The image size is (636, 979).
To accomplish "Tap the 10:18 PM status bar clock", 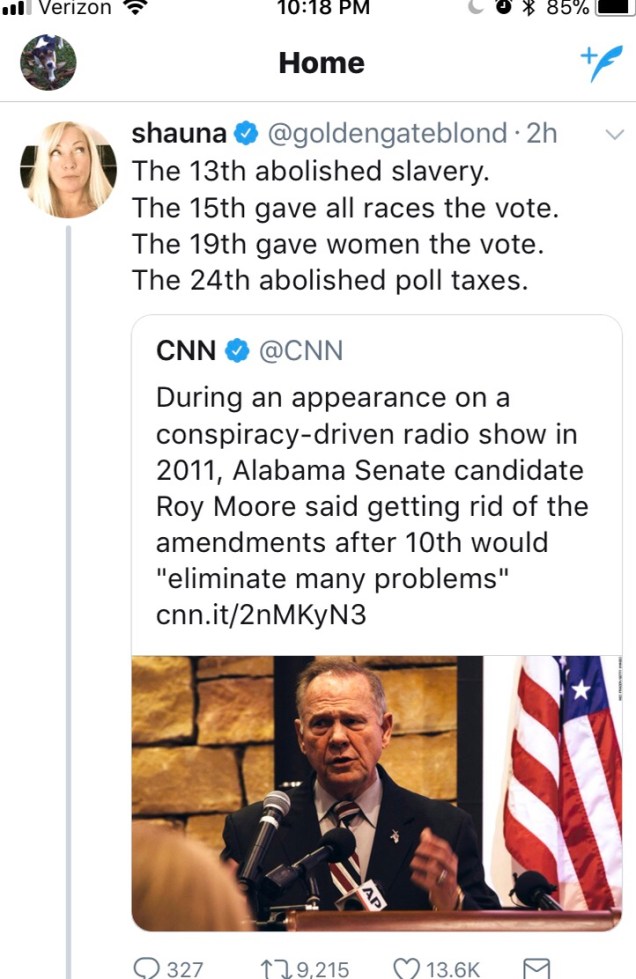I will [322, 8].
